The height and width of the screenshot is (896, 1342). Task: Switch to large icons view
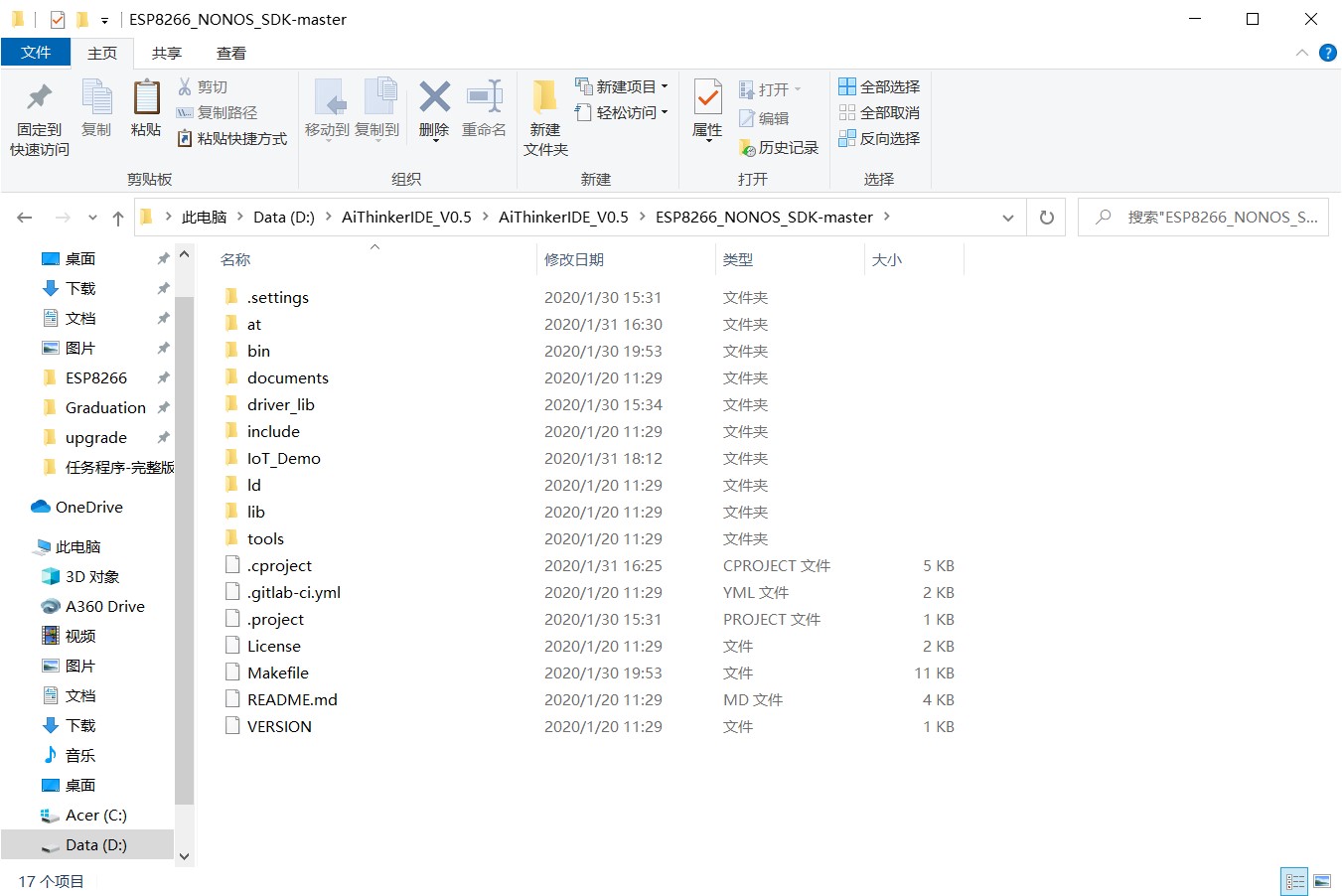(x=1321, y=881)
